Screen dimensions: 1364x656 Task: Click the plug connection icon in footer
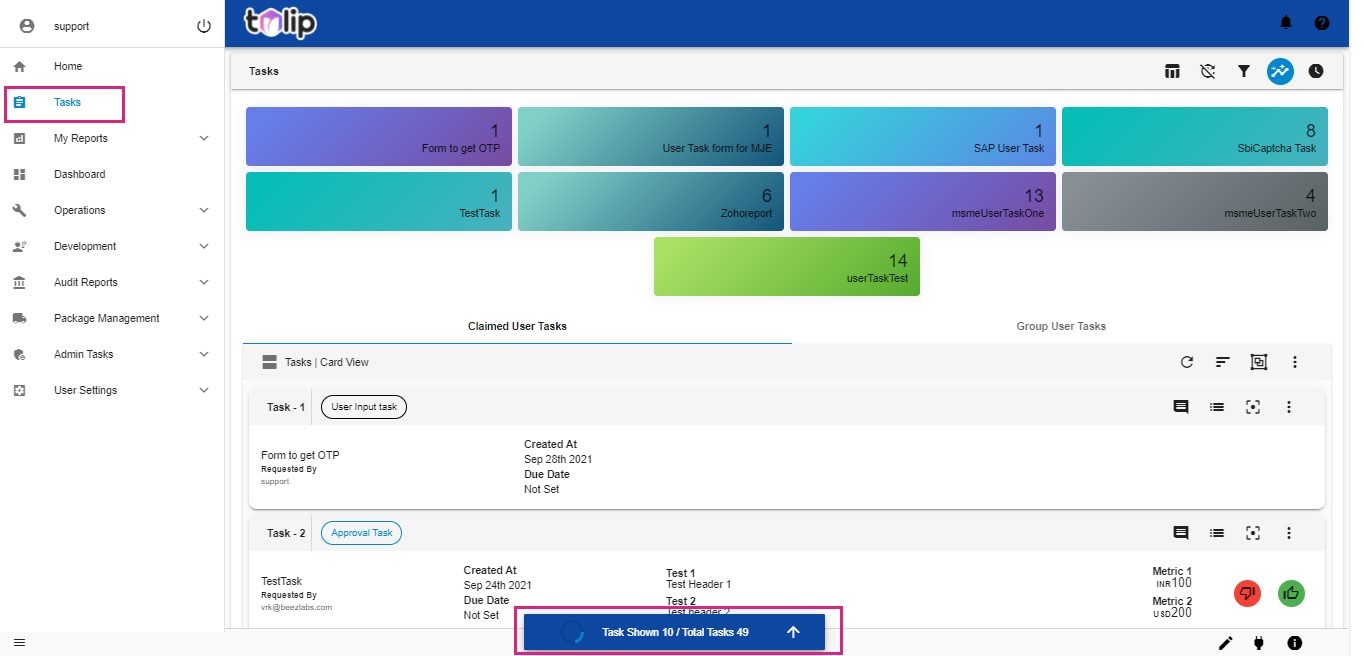pos(1258,643)
